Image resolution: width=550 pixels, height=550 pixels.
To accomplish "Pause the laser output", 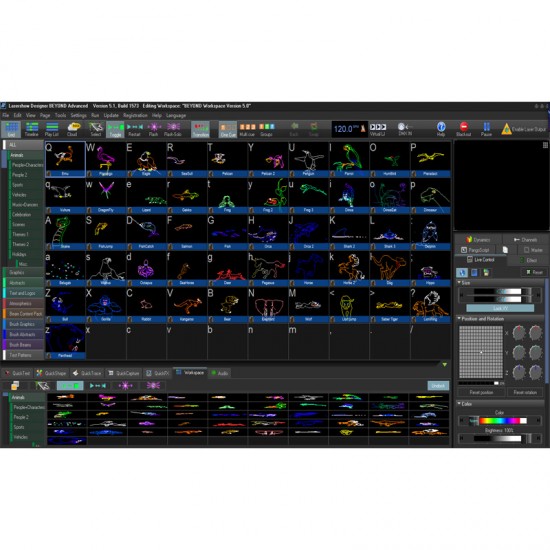I will 486,129.
